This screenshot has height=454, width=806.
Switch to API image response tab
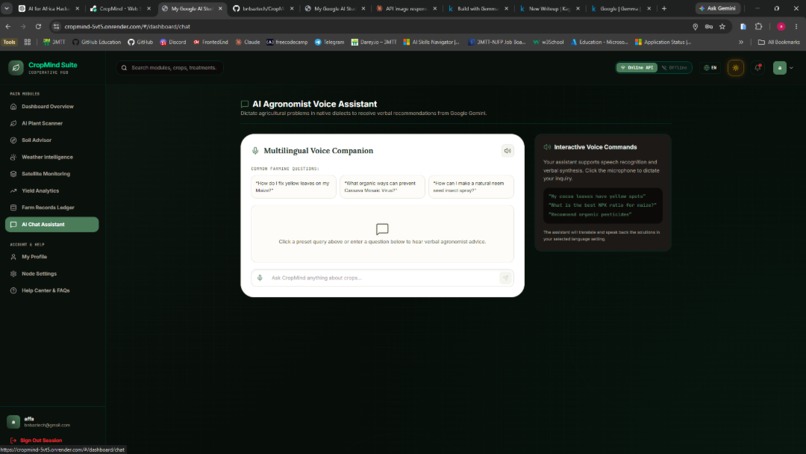407,8
